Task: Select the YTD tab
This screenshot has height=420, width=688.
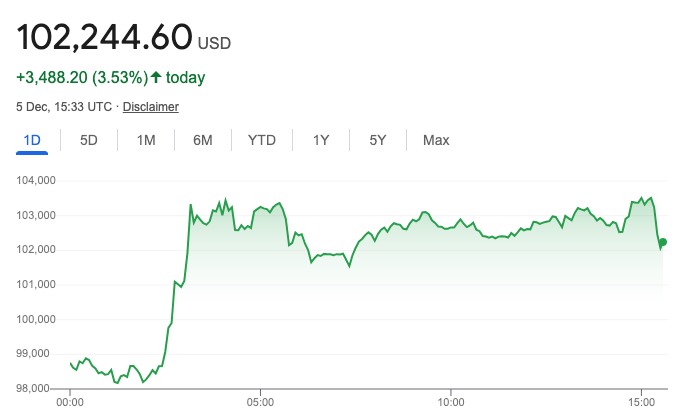Action: (262, 140)
